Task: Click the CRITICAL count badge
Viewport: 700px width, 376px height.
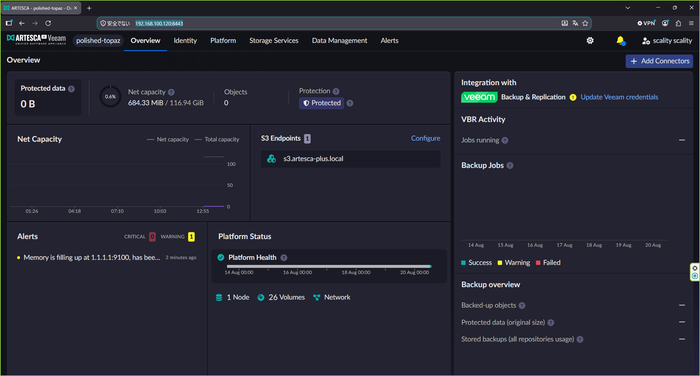Action: click(x=152, y=237)
